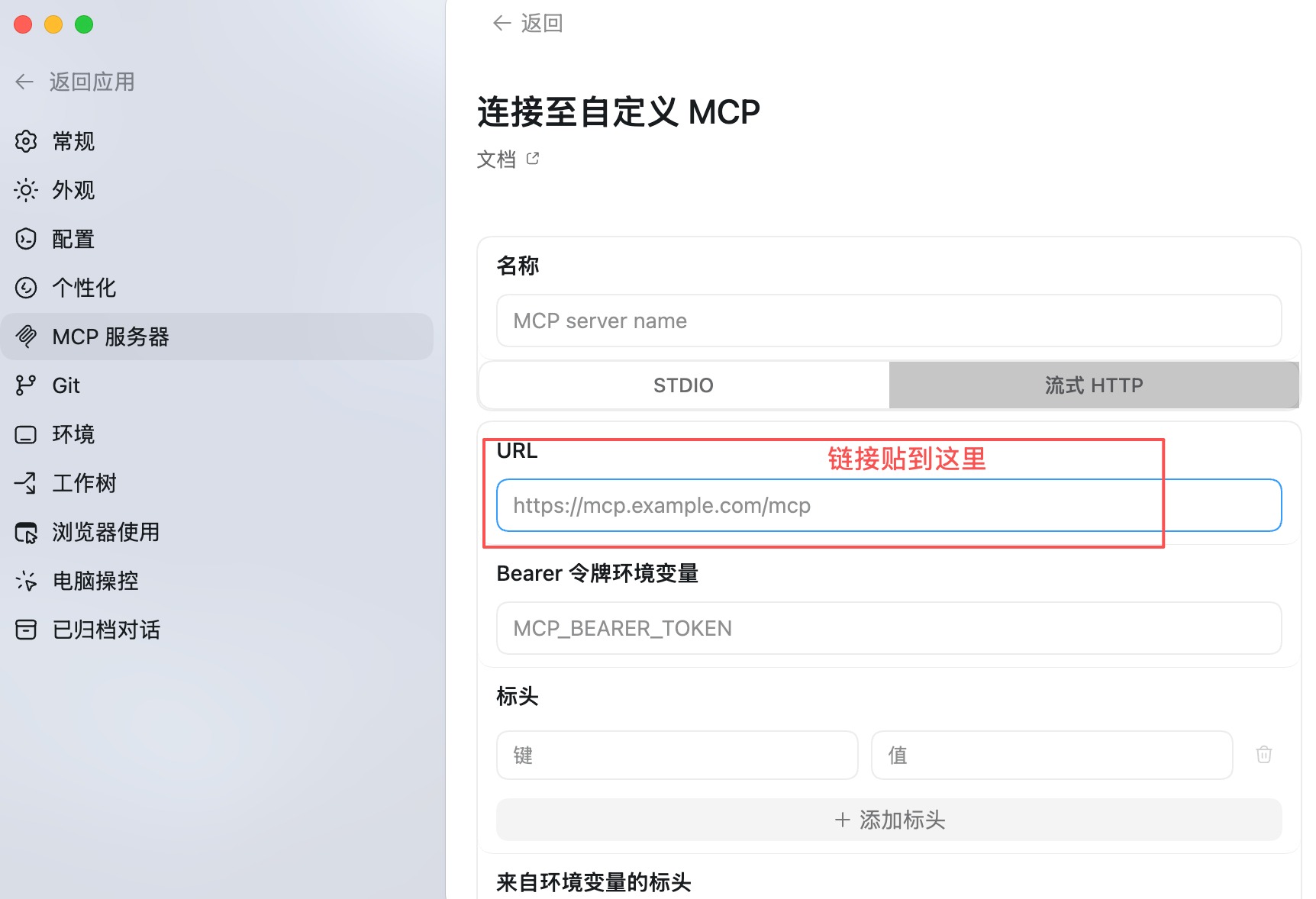Screen dimensions: 1316x899
Task: Open the 外观 settings section
Action: pos(217,190)
